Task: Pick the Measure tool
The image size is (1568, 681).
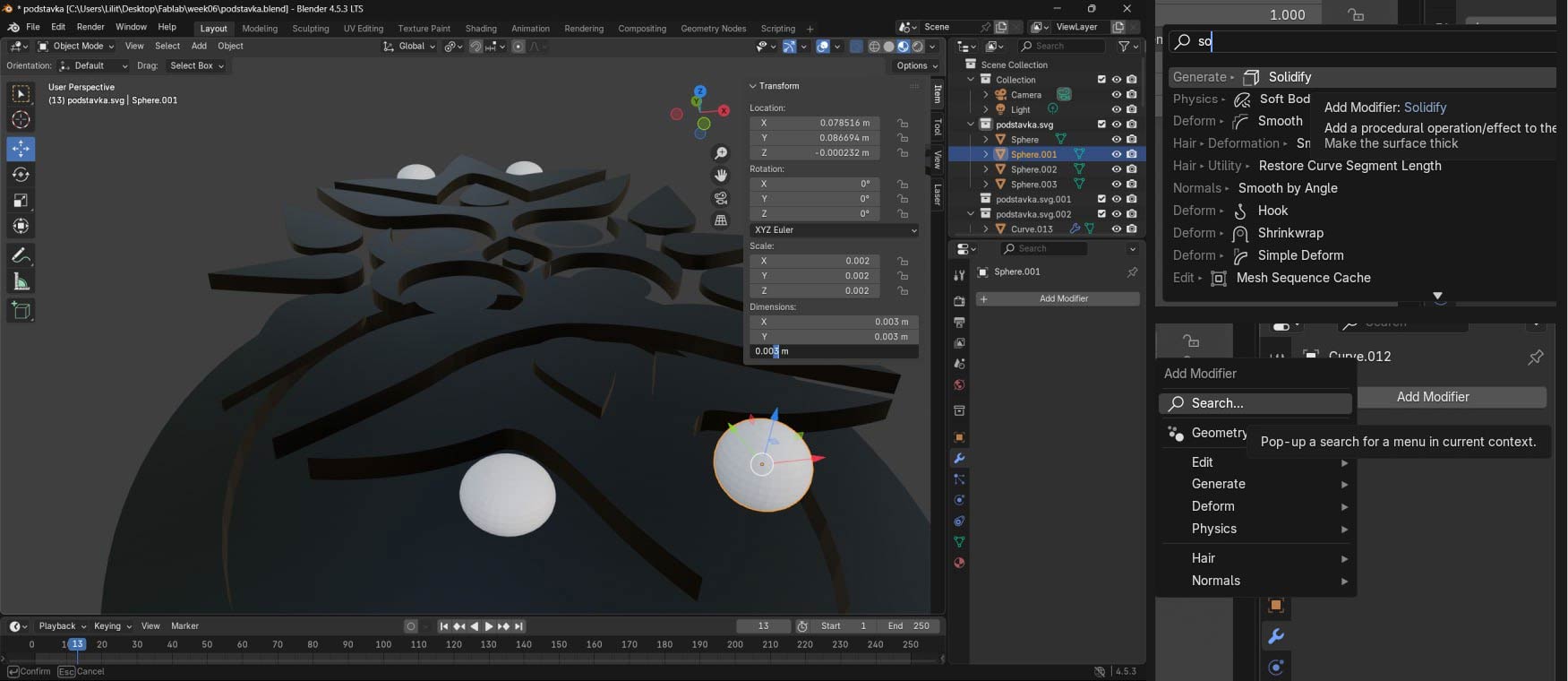Action: click(x=21, y=282)
